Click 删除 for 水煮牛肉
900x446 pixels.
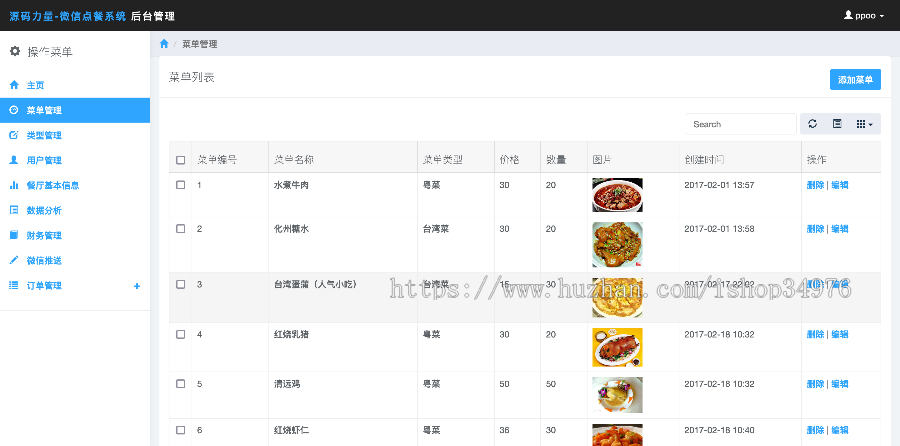815,185
